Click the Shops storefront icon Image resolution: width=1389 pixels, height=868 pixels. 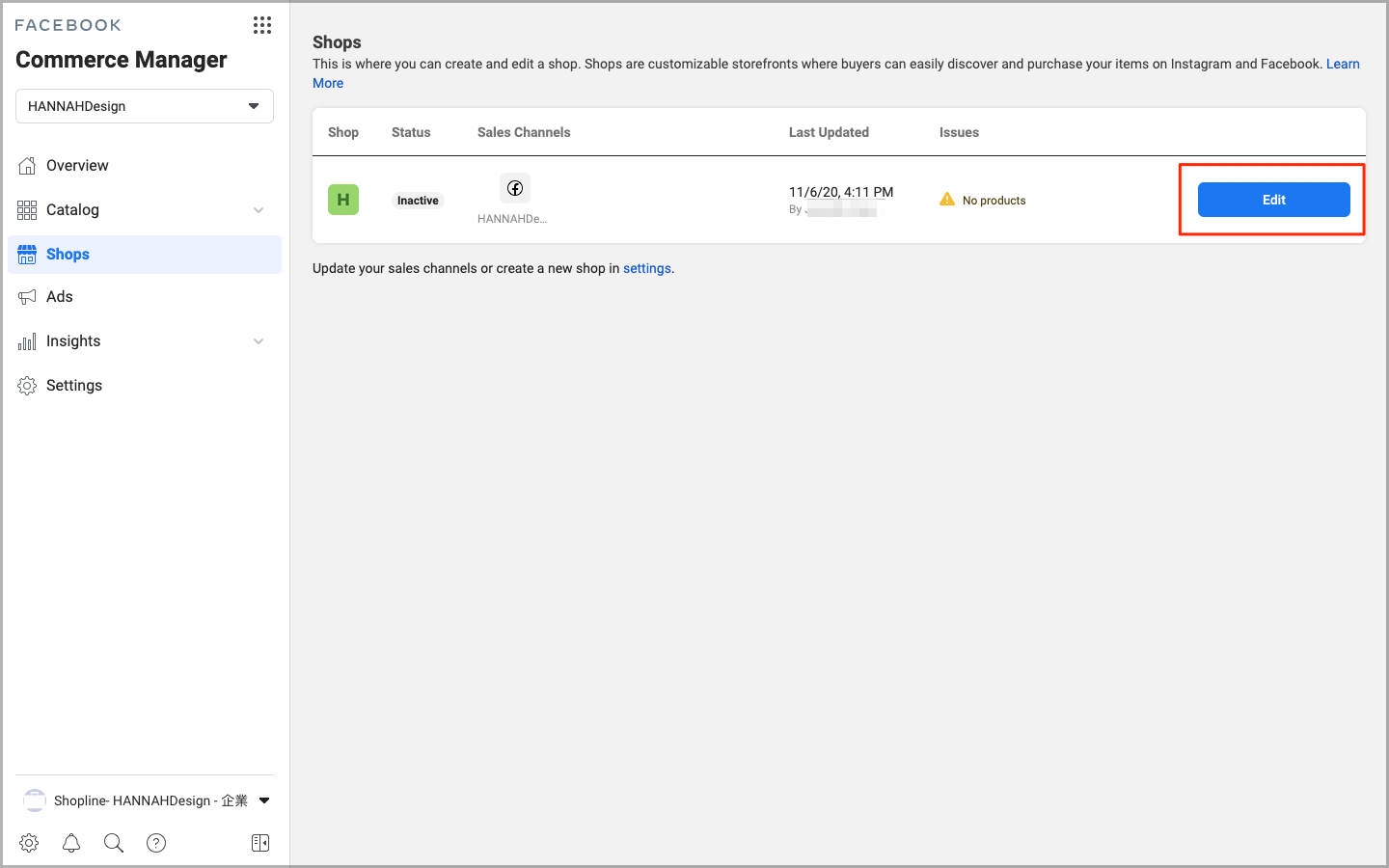click(x=27, y=255)
